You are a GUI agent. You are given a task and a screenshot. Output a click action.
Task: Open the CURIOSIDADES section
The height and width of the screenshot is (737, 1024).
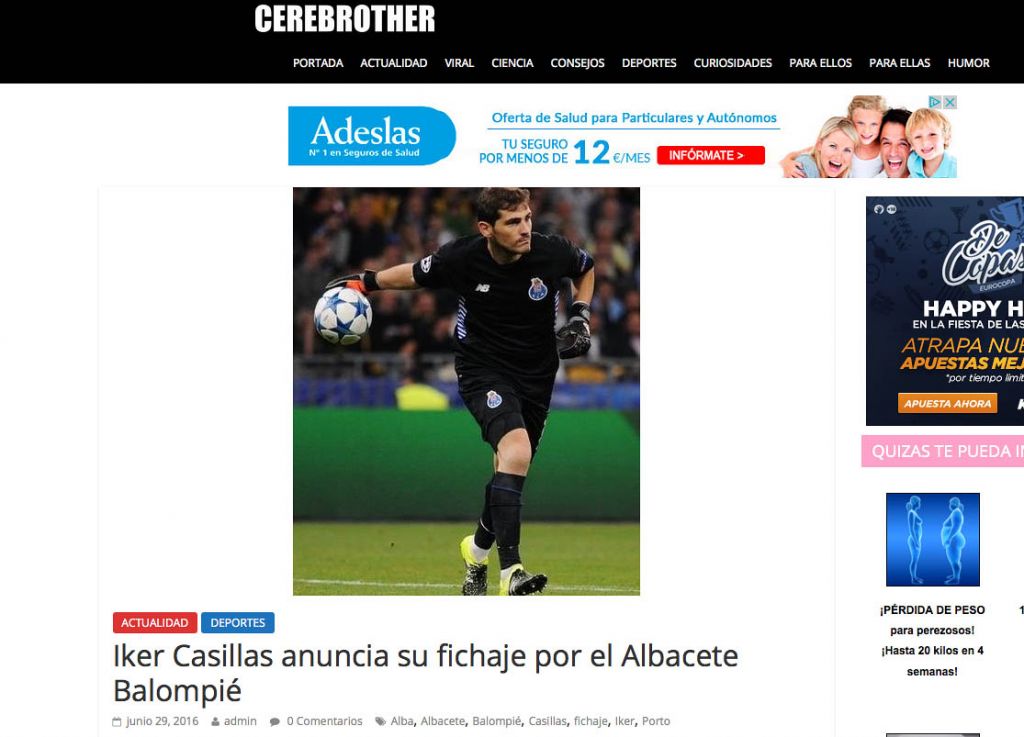point(733,63)
